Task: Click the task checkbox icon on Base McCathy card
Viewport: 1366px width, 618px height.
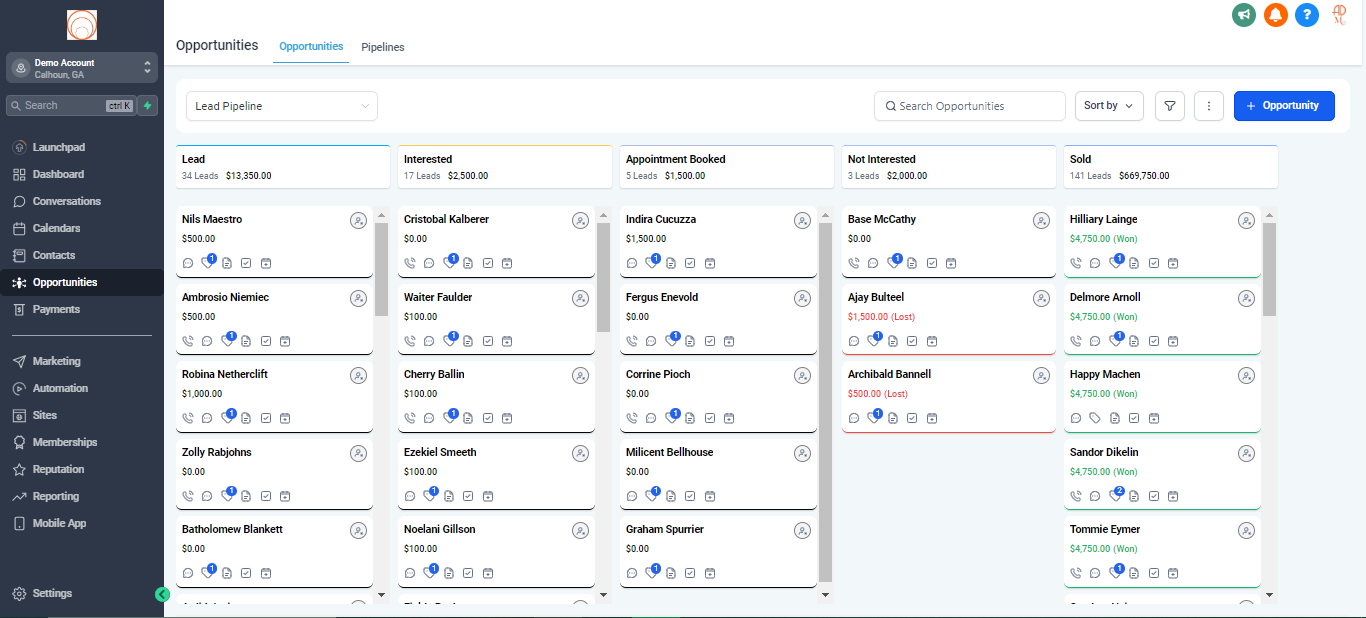Action: [932, 263]
